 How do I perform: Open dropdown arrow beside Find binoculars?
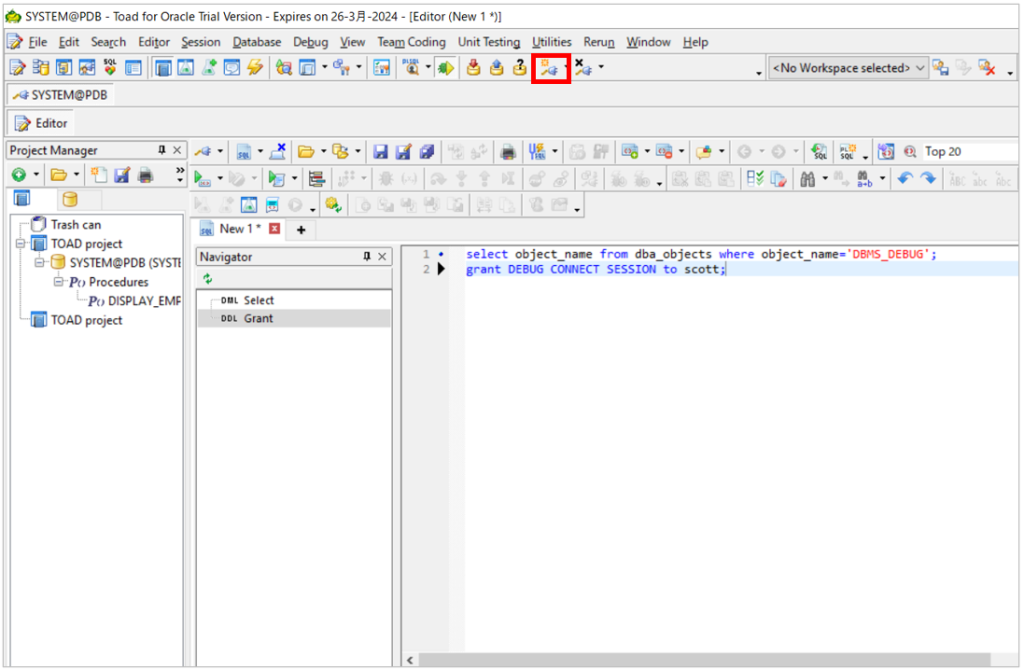pyautogui.click(x=825, y=178)
